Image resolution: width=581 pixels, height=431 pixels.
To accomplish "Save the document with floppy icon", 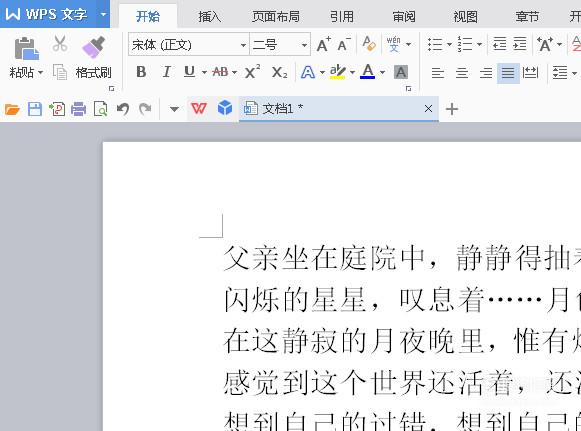I will coord(35,109).
